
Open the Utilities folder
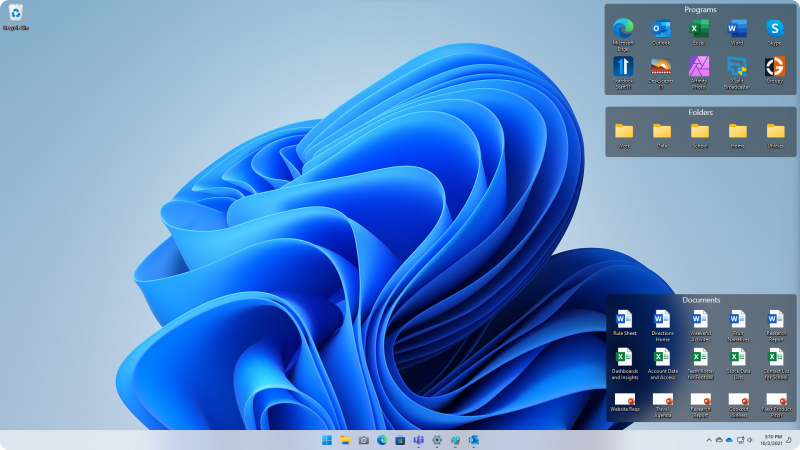(x=775, y=131)
